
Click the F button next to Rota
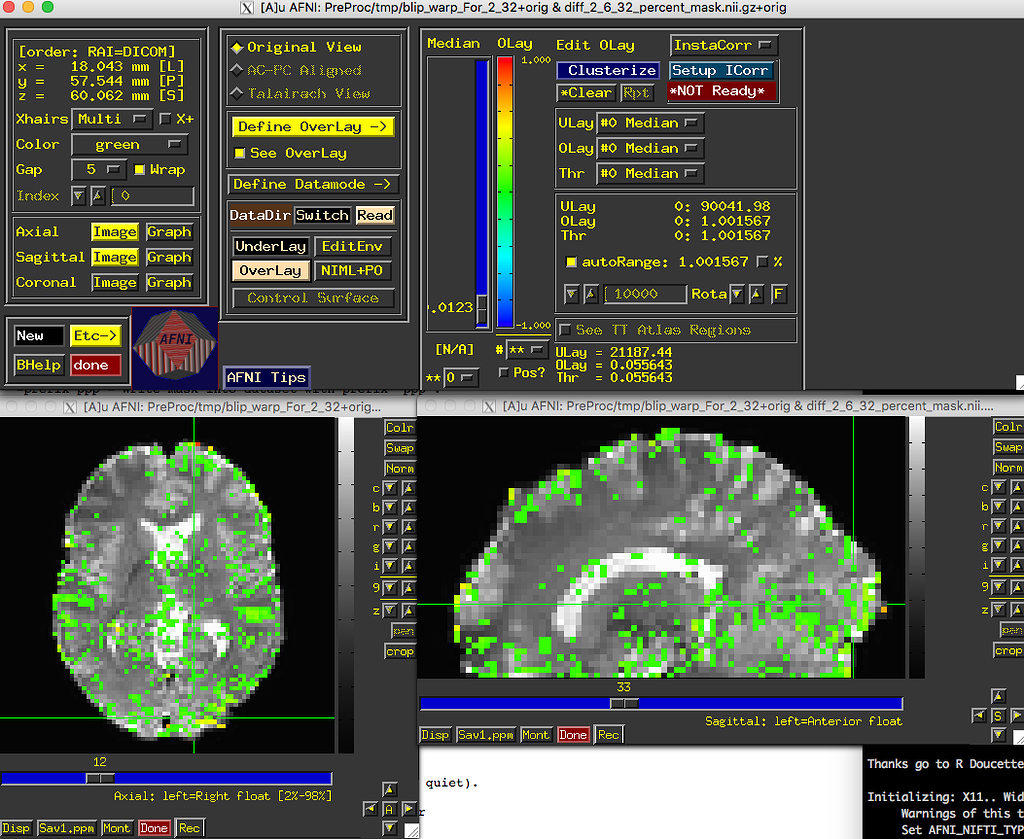click(778, 294)
